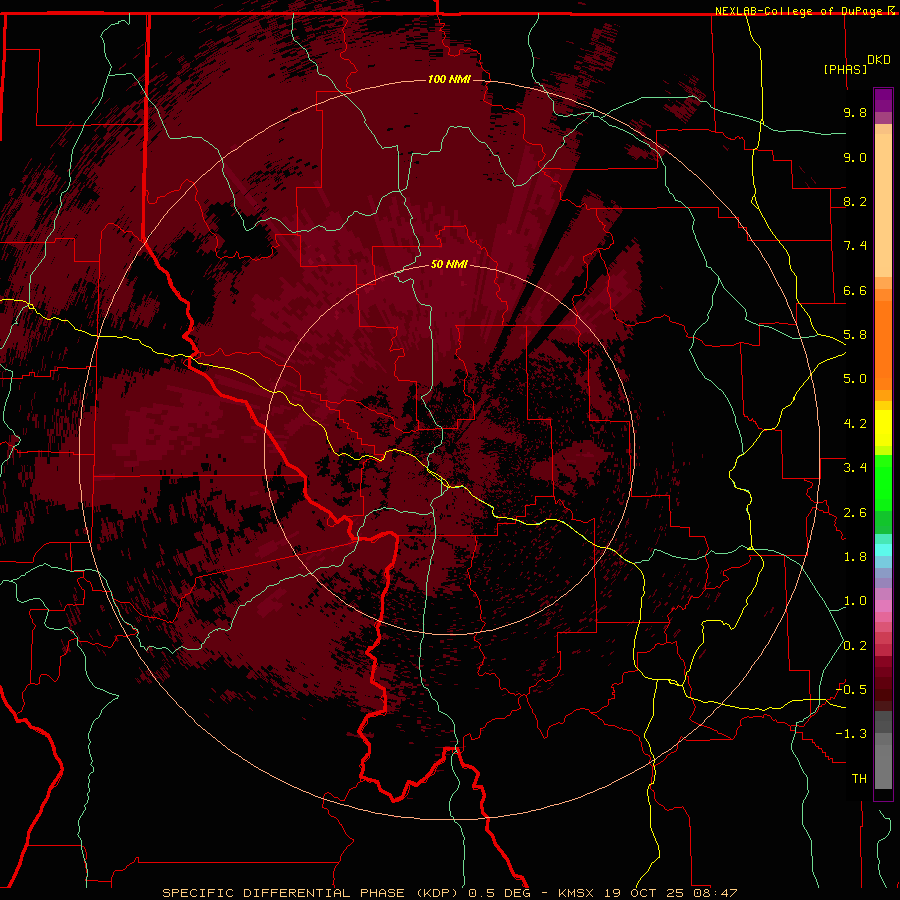The image size is (900, 900).
Task: Click the 4.2 legend value
Action: tap(855, 424)
